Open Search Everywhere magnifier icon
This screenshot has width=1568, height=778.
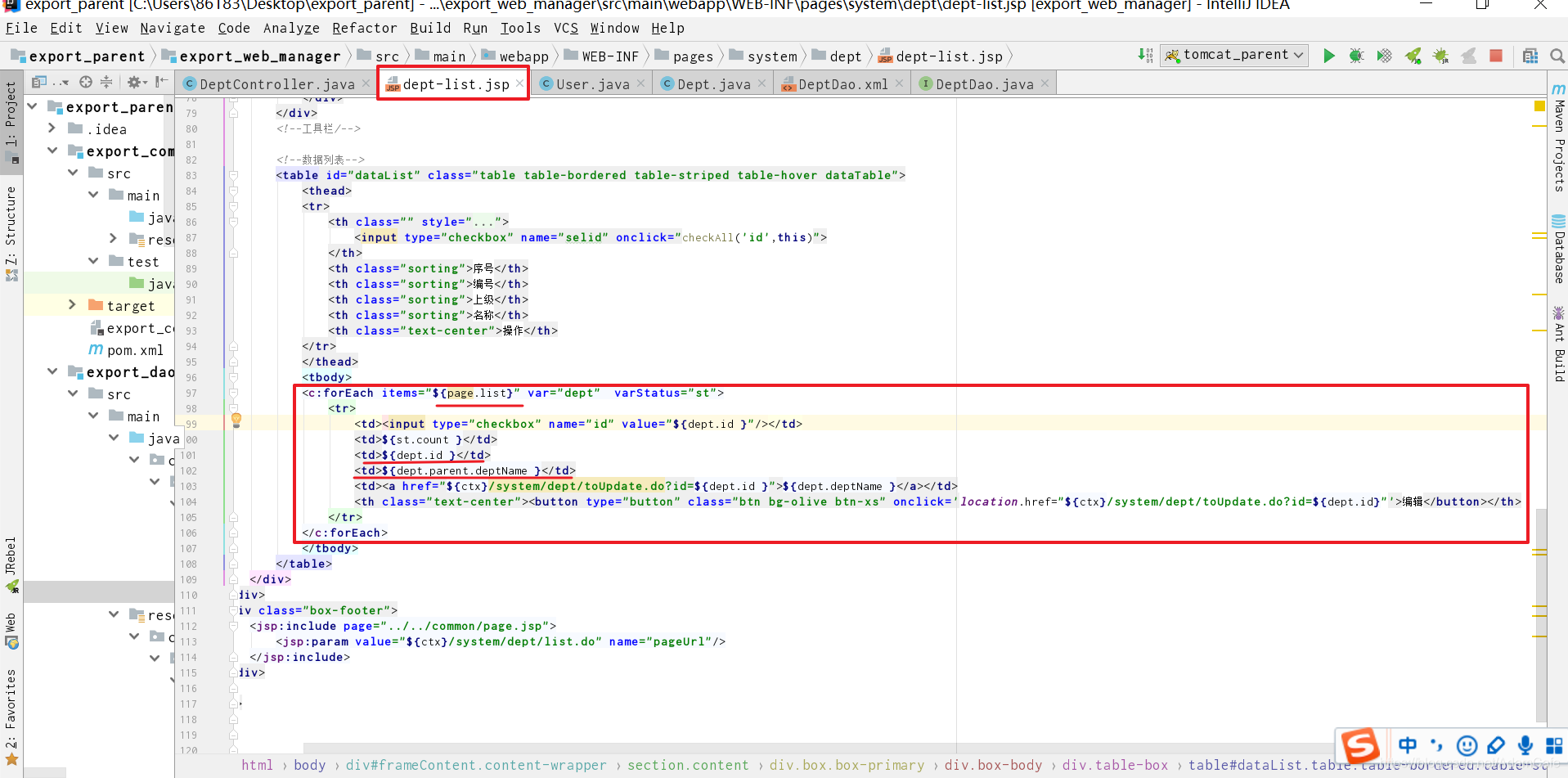[x=1557, y=56]
